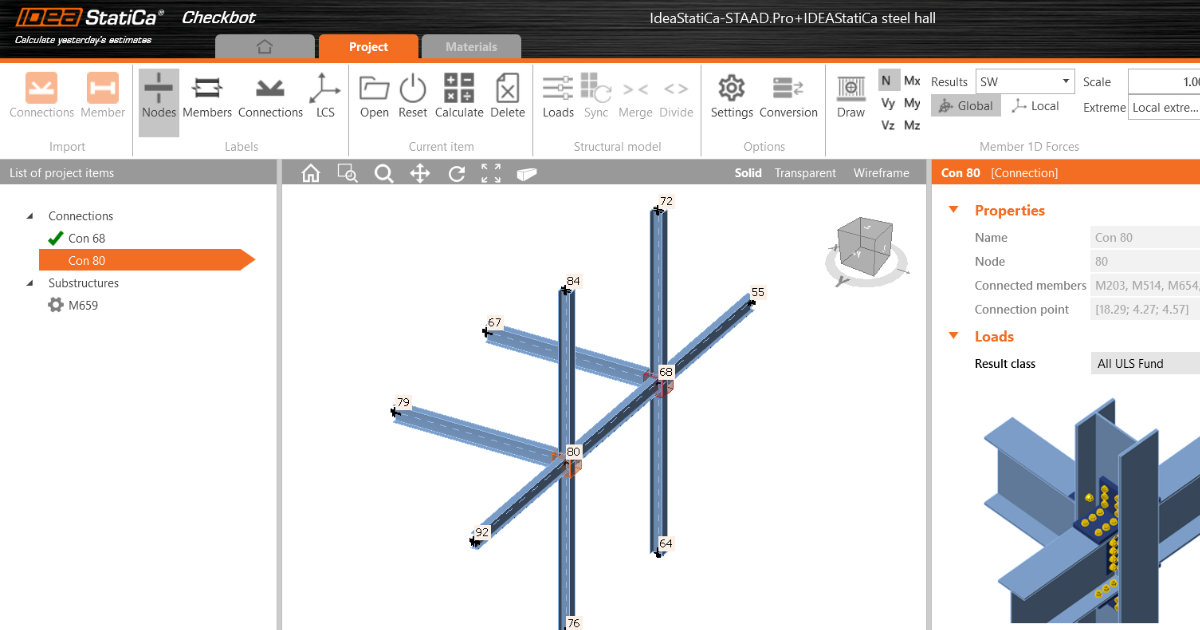Switch to the Materials tab

[471, 47]
